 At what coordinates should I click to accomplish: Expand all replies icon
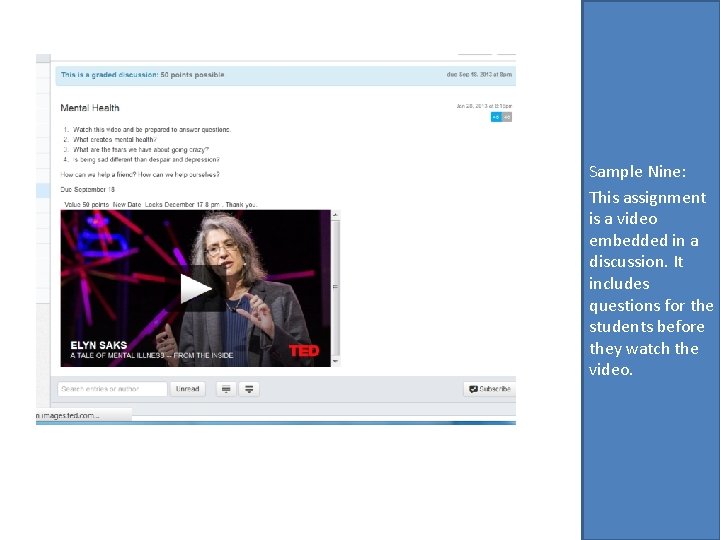[x=249, y=389]
